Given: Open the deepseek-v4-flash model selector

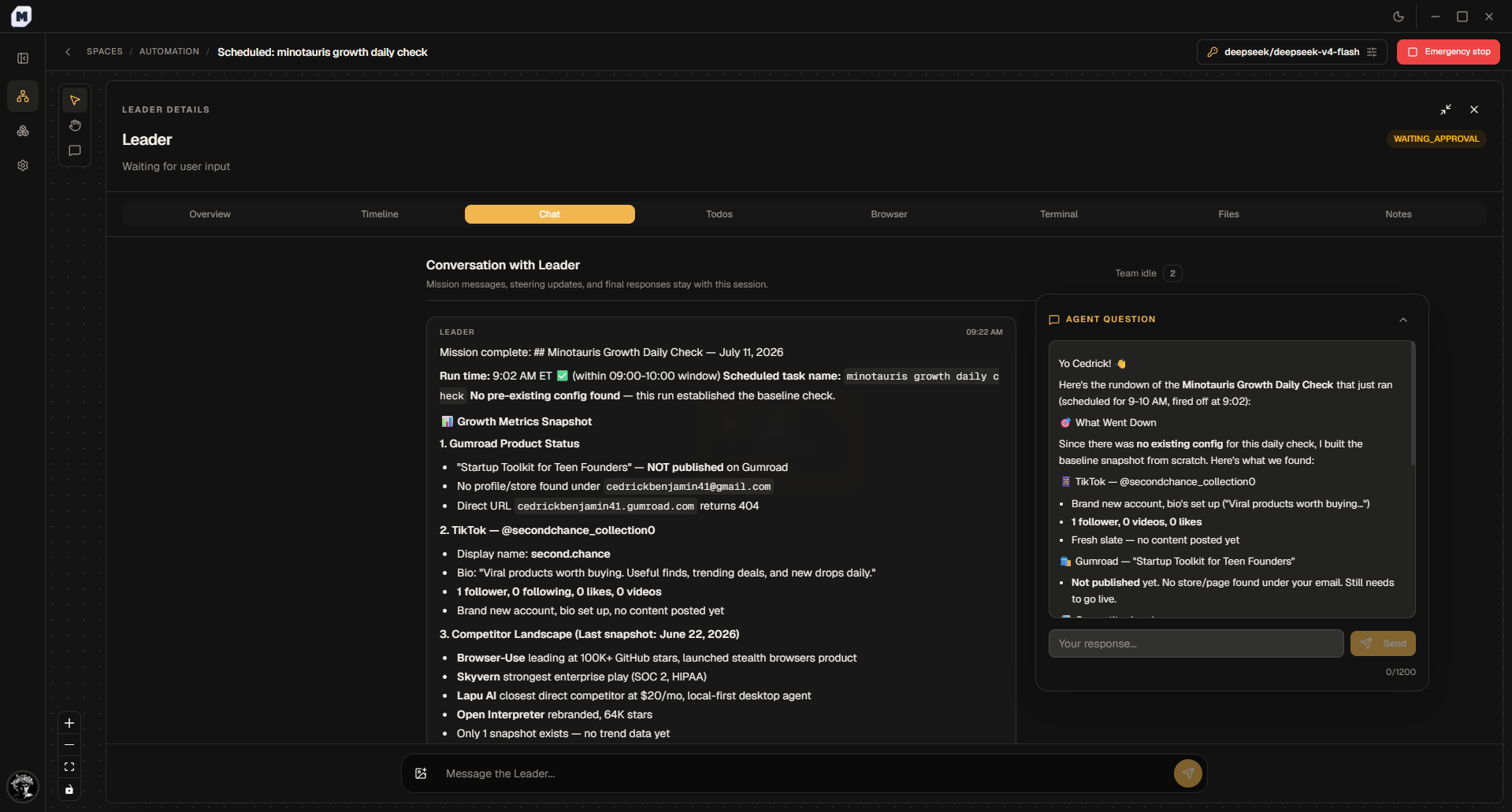Looking at the screenshot, I should pyautogui.click(x=1291, y=52).
